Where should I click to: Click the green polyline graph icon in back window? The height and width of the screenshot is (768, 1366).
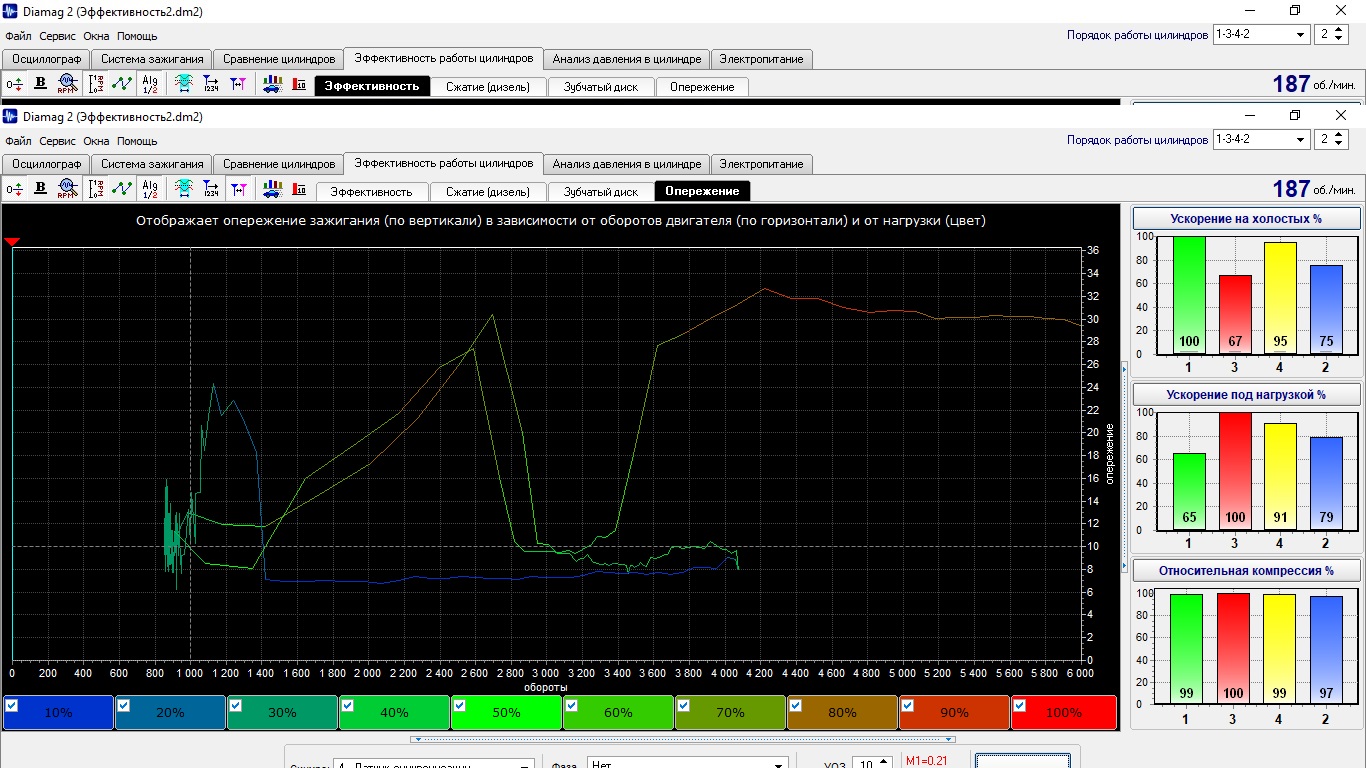pos(122,85)
